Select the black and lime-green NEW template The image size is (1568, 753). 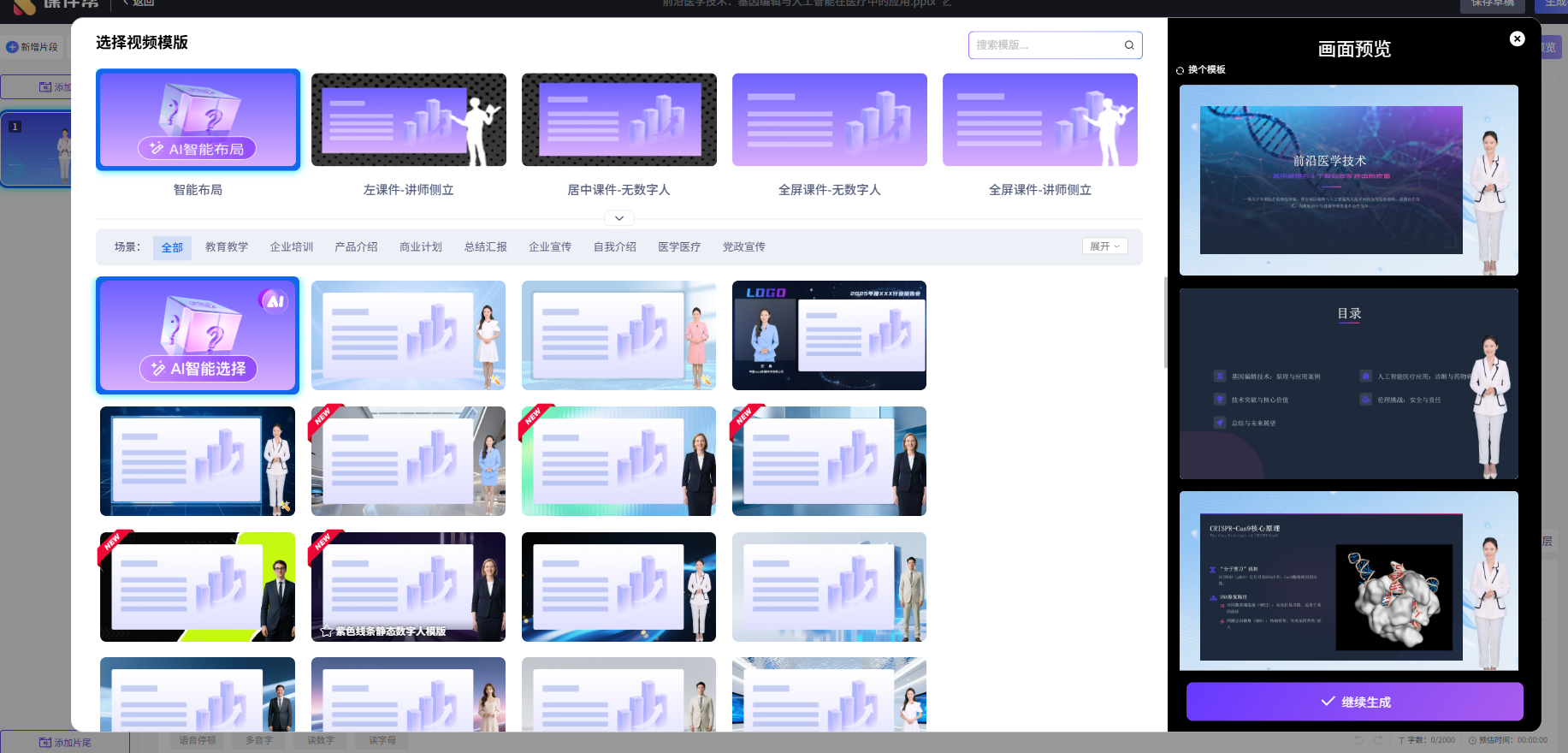[198, 587]
